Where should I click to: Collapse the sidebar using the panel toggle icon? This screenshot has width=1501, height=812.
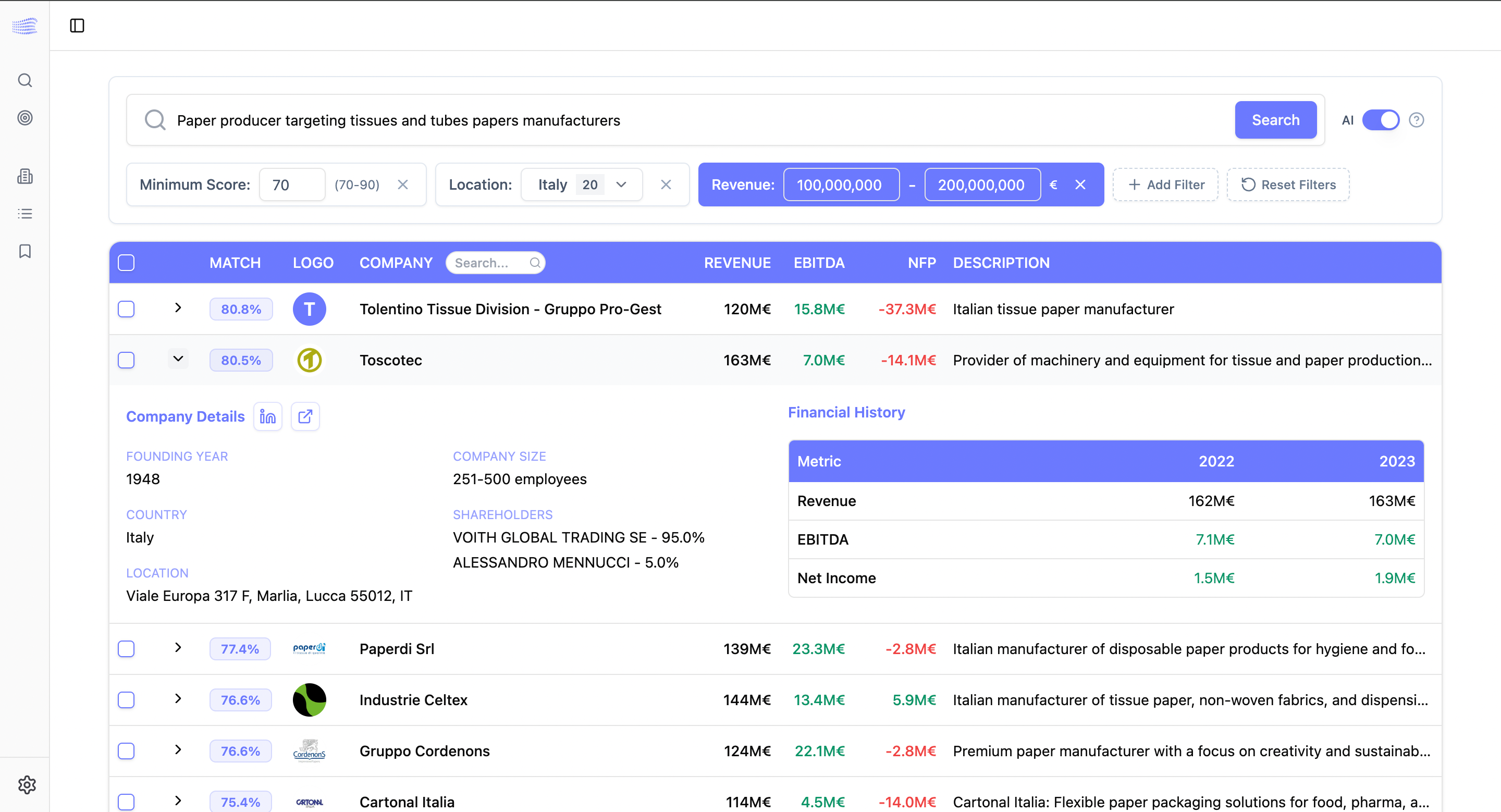[x=78, y=26]
